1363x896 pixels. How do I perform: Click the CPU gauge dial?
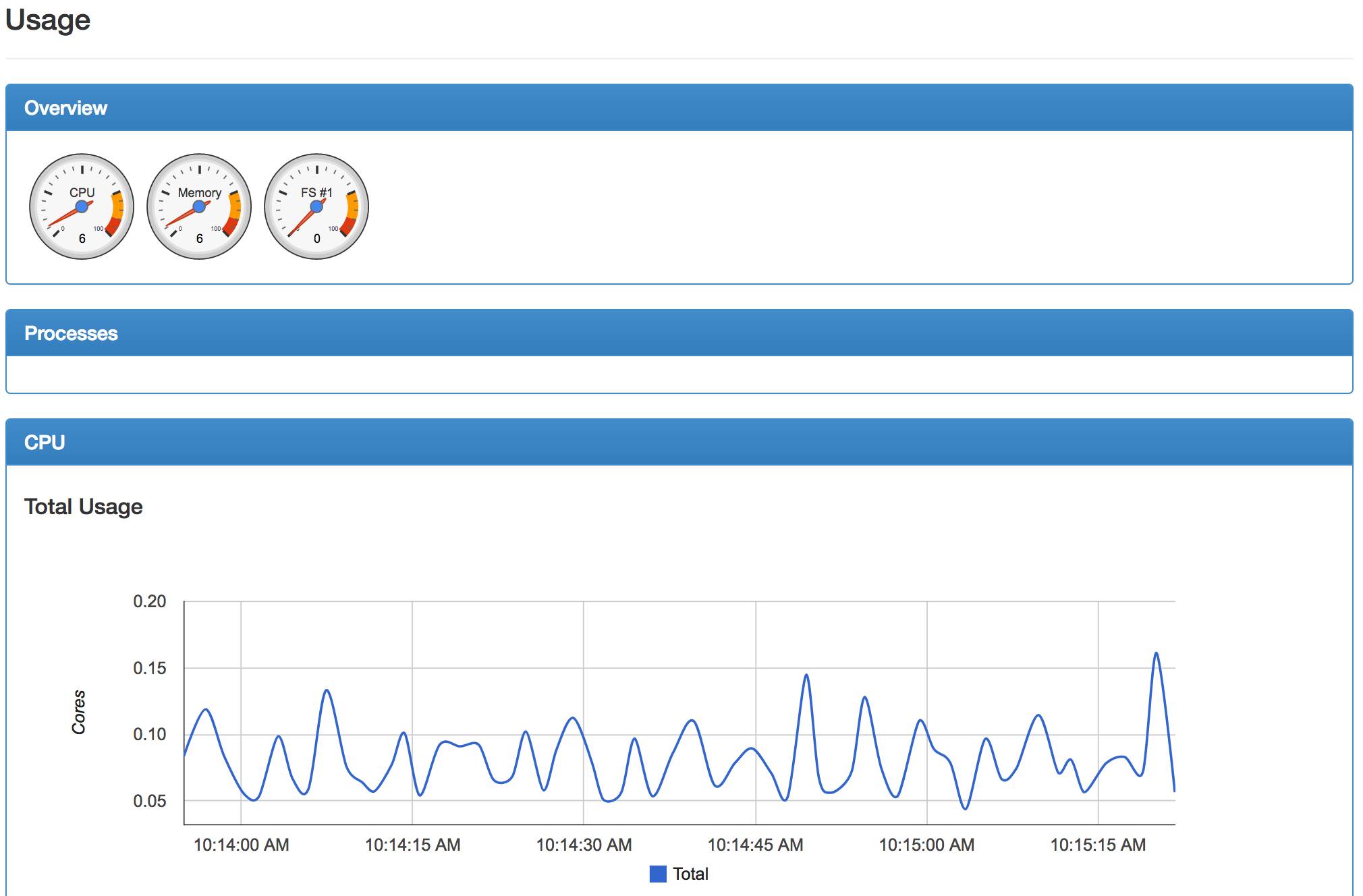click(82, 206)
